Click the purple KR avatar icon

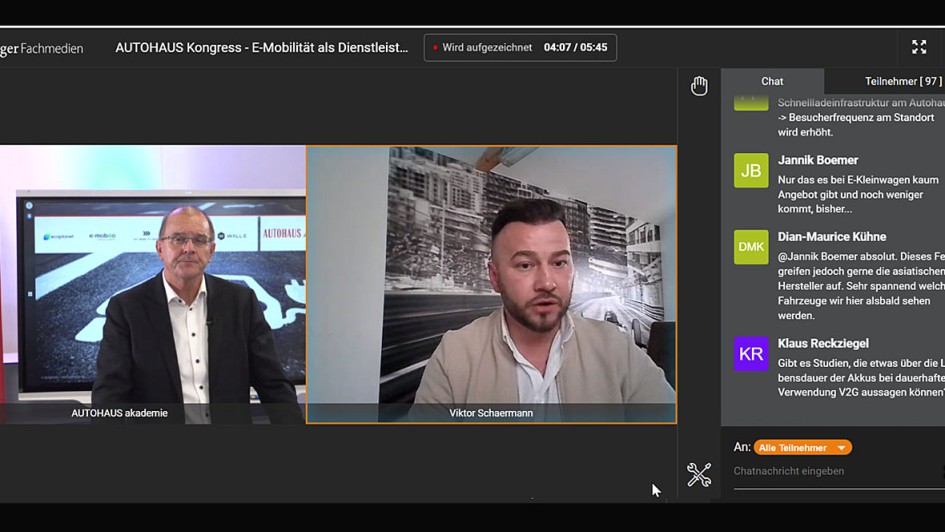[x=751, y=354]
